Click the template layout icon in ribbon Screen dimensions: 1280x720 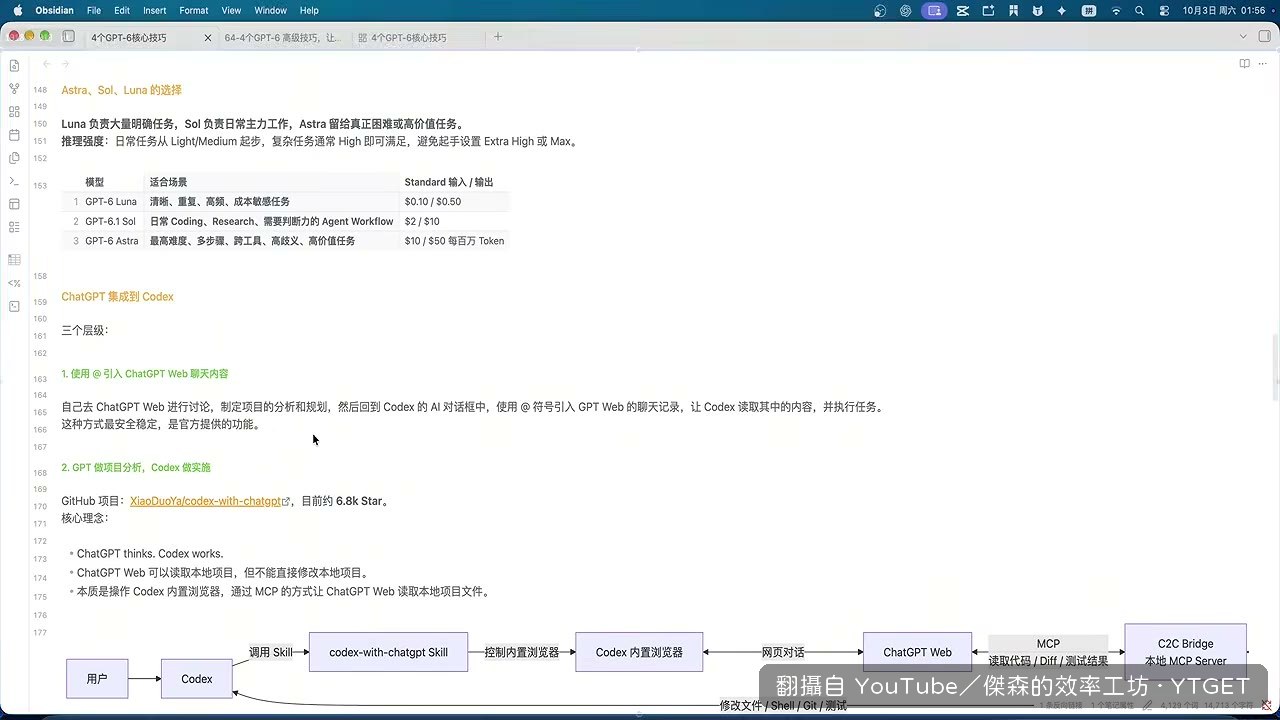click(14, 204)
